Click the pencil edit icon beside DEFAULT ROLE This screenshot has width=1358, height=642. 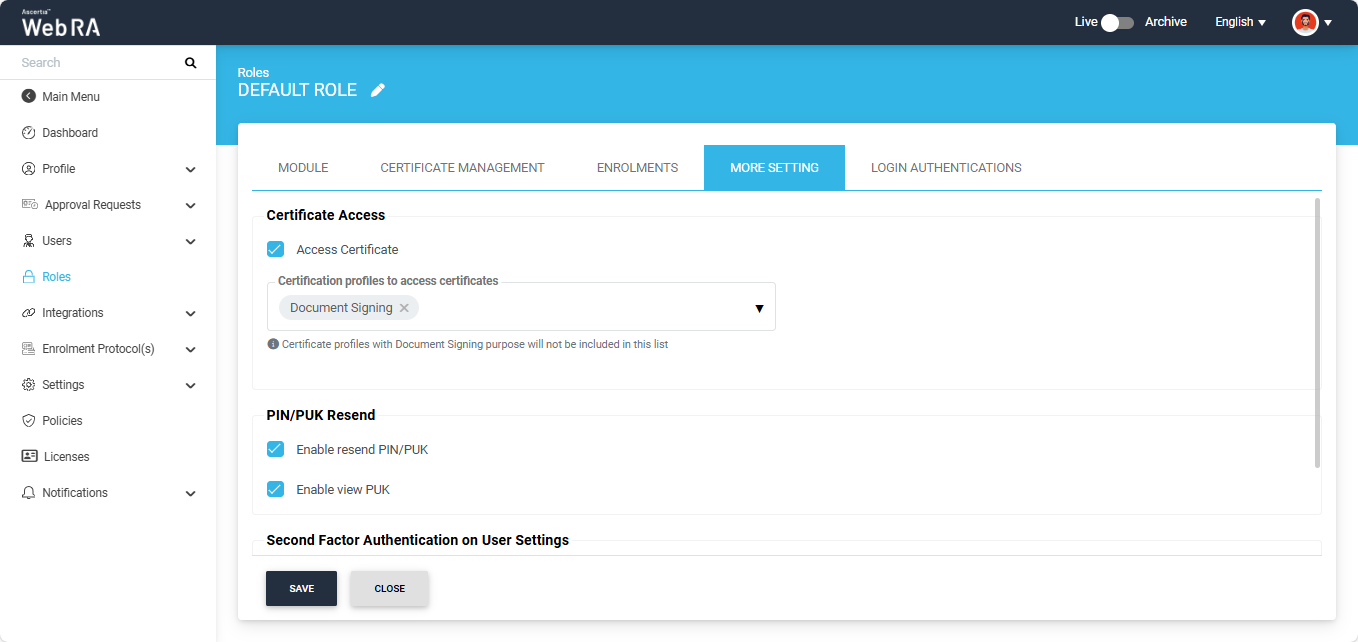tap(377, 90)
